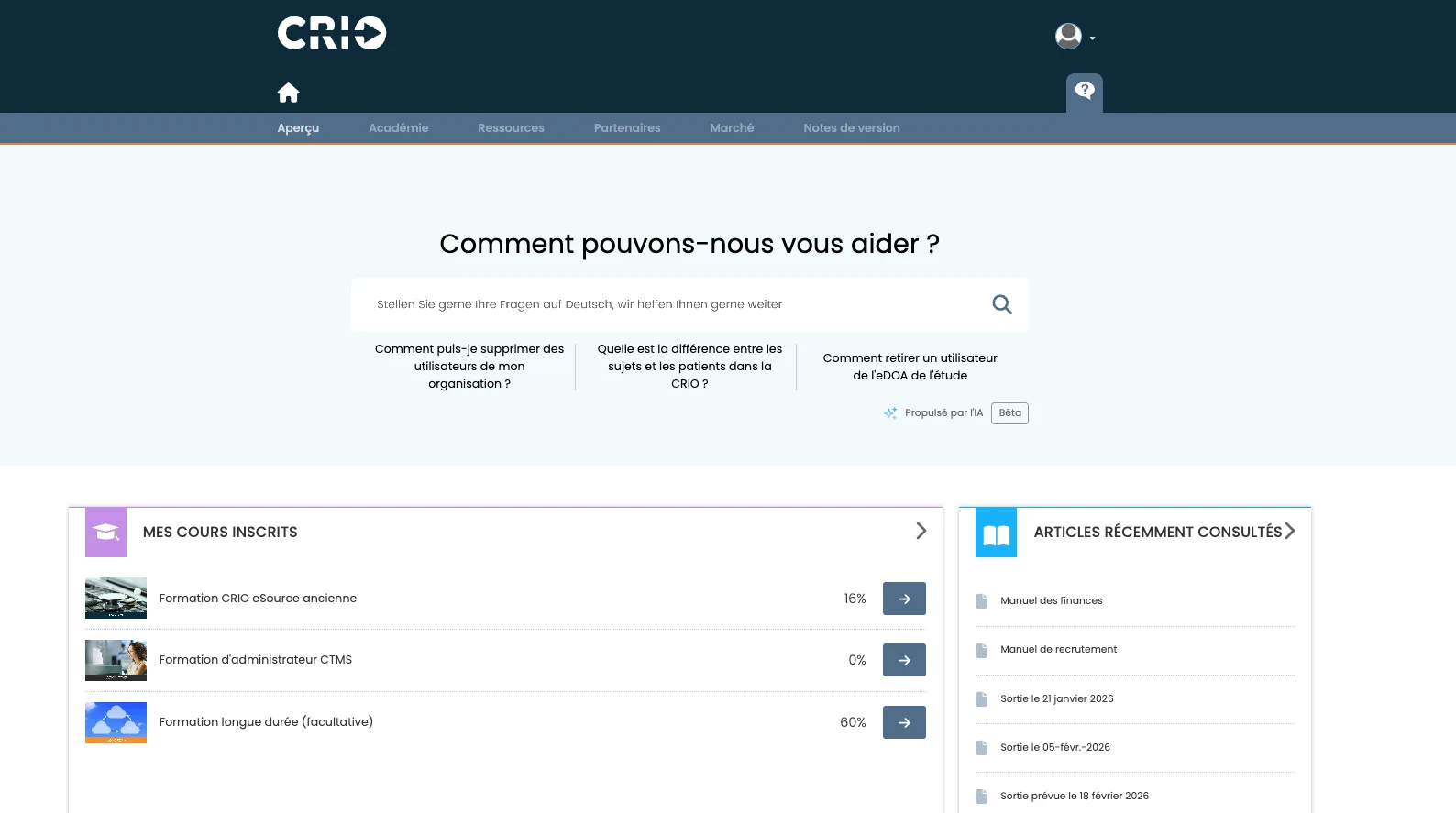1456x813 pixels.
Task: Open the help chat bubble icon
Action: [x=1085, y=91]
